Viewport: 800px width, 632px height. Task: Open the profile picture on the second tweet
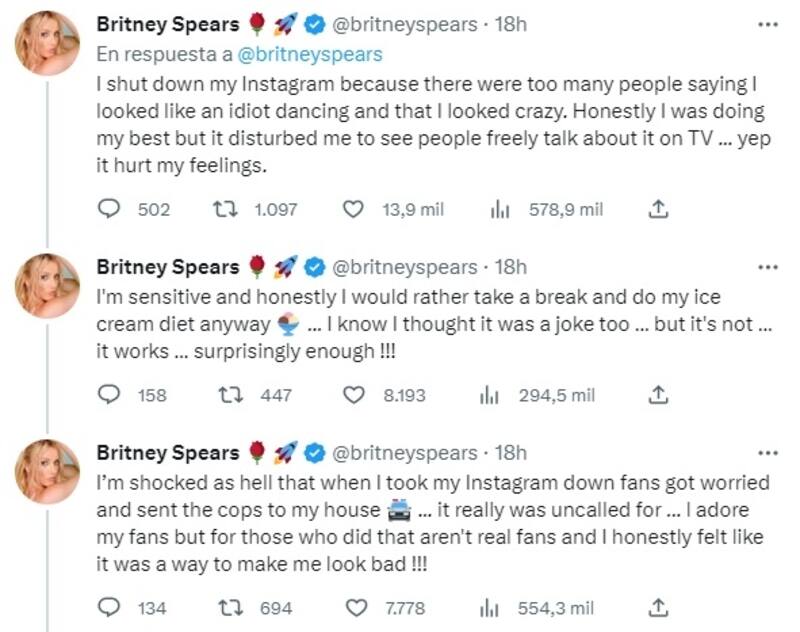[x=47, y=286]
